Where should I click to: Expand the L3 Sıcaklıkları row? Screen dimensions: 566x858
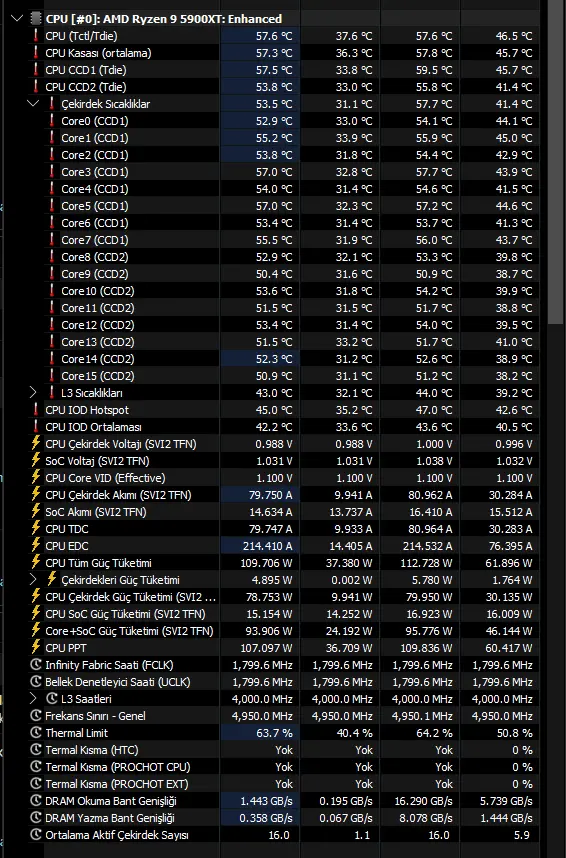point(33,392)
